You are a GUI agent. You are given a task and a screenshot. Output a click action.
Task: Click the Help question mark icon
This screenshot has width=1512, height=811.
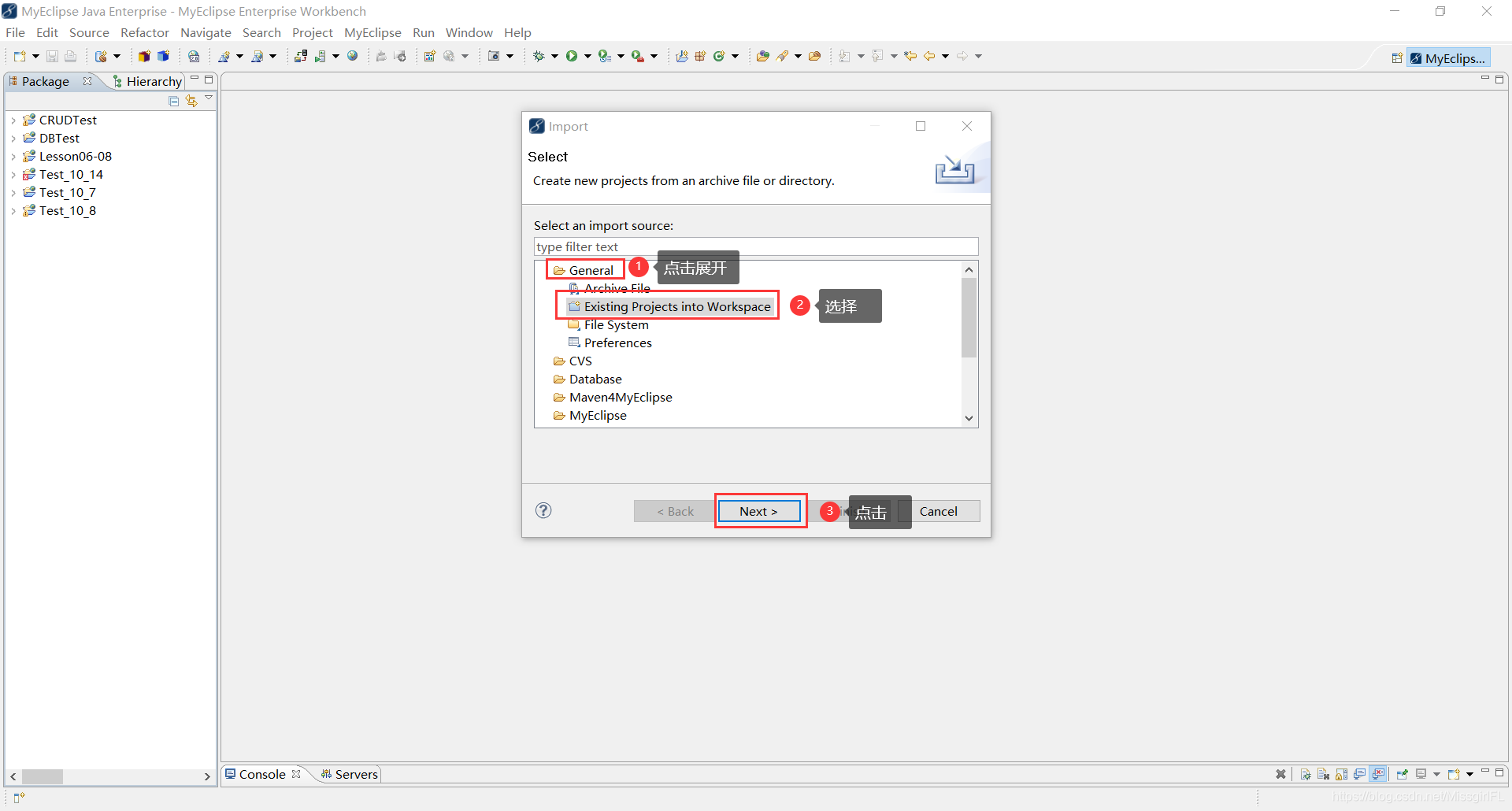click(x=543, y=510)
